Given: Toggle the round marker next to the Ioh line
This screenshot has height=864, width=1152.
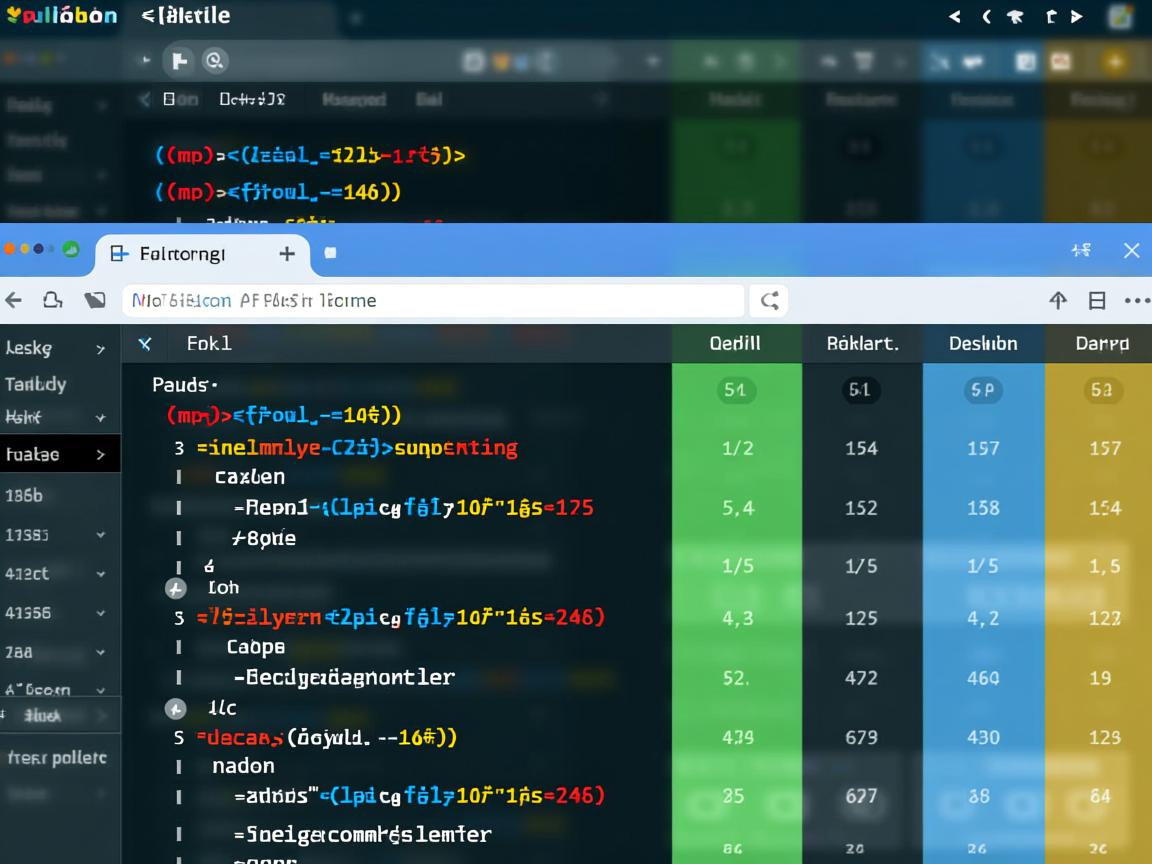Looking at the screenshot, I should (x=175, y=589).
